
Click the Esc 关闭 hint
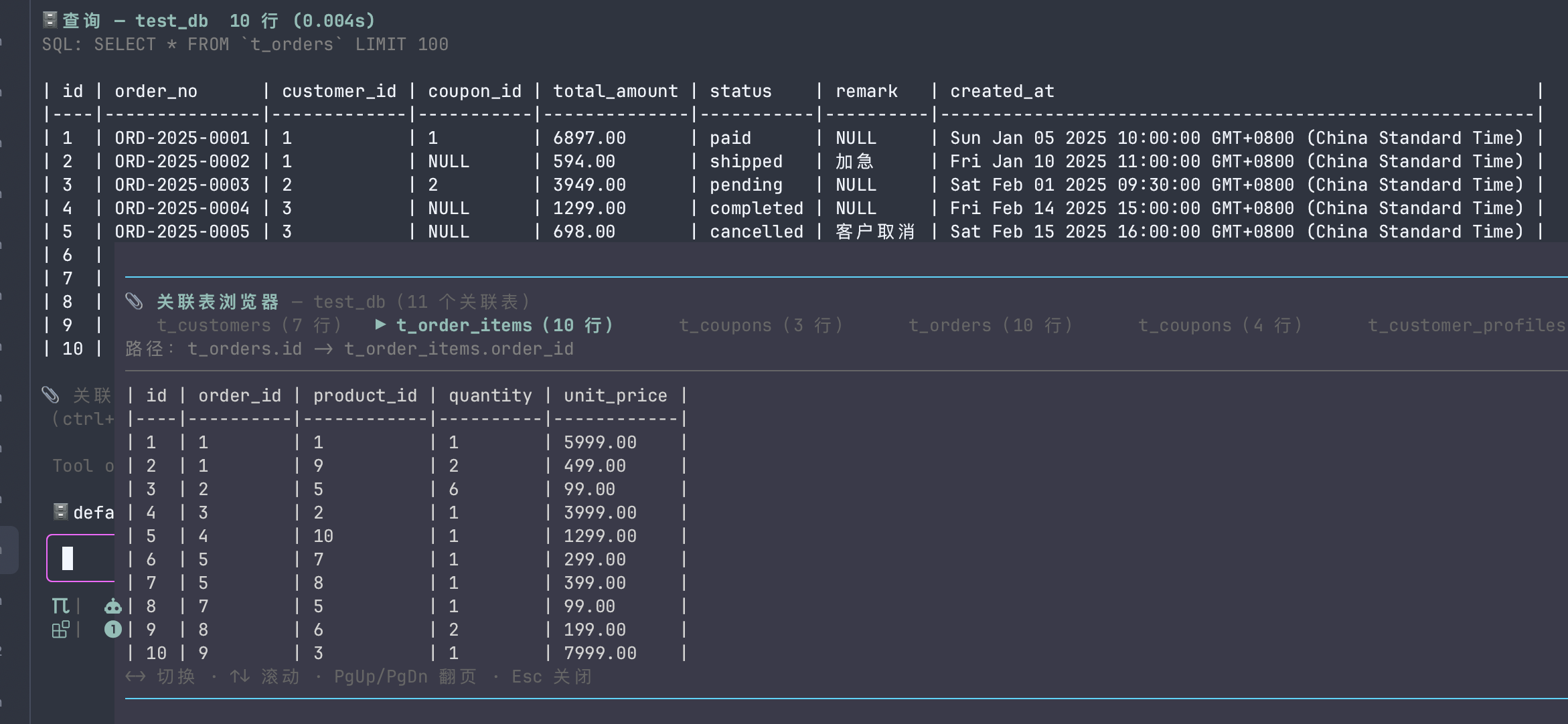click(x=552, y=676)
